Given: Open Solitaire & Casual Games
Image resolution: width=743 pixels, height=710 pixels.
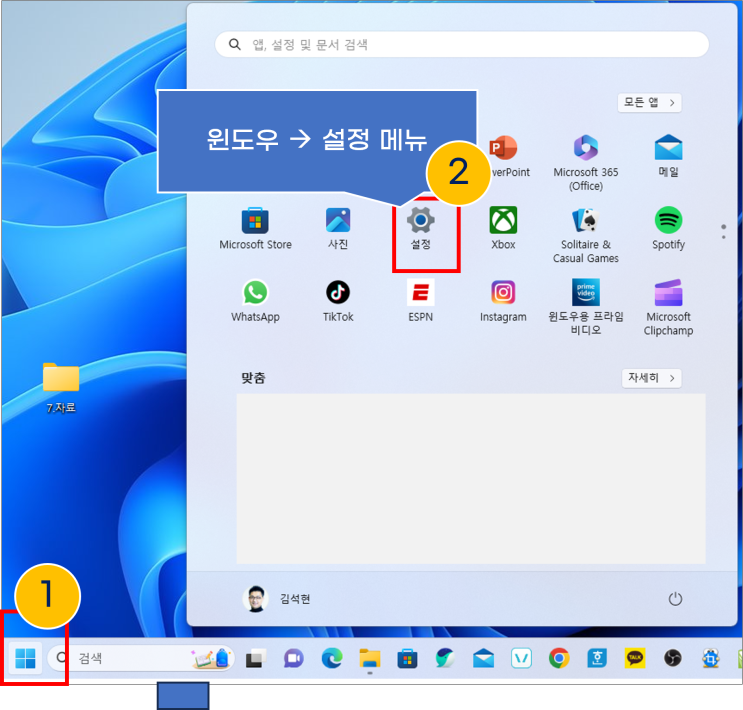Looking at the screenshot, I should coord(586,235).
